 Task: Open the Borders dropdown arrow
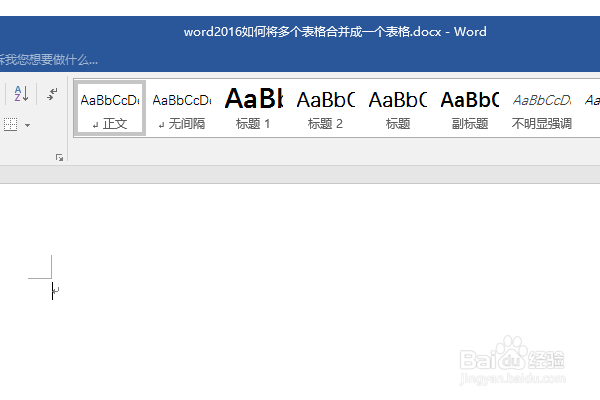coord(27,125)
